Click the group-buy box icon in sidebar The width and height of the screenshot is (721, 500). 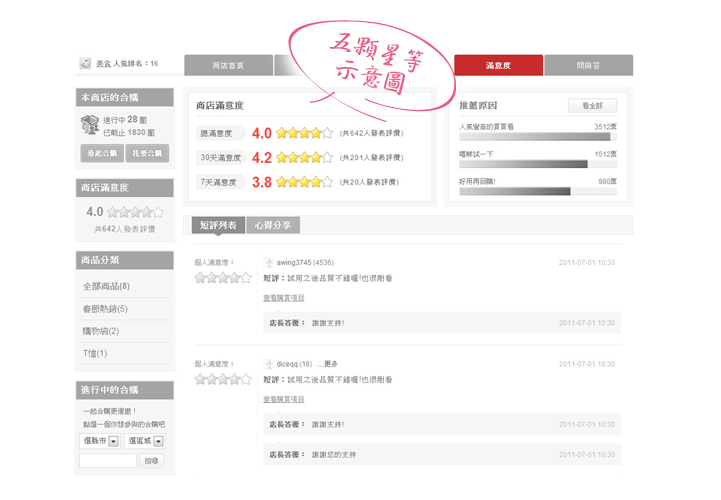(89, 124)
